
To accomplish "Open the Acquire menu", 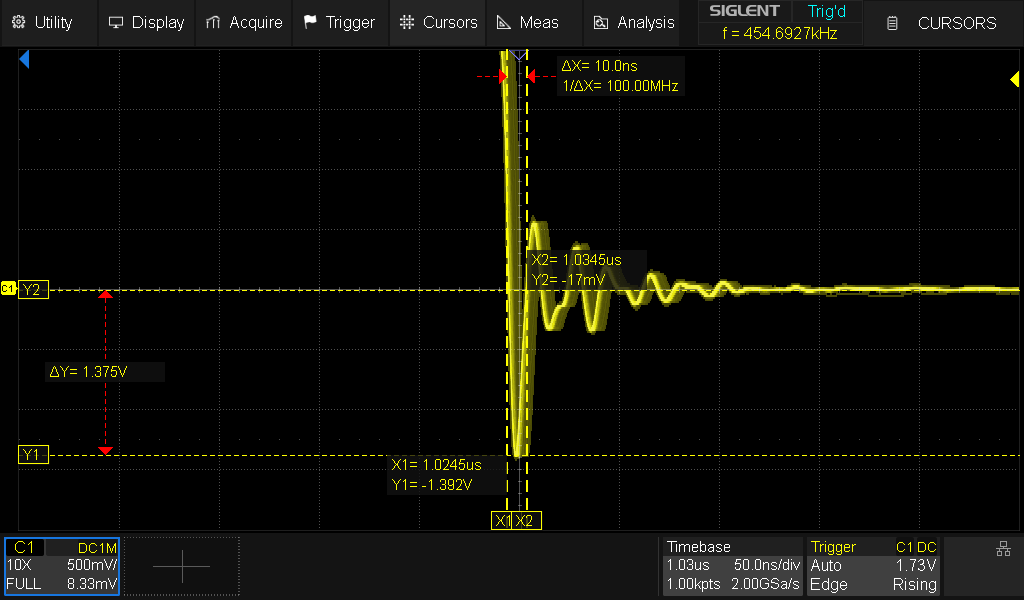I will (x=243, y=22).
